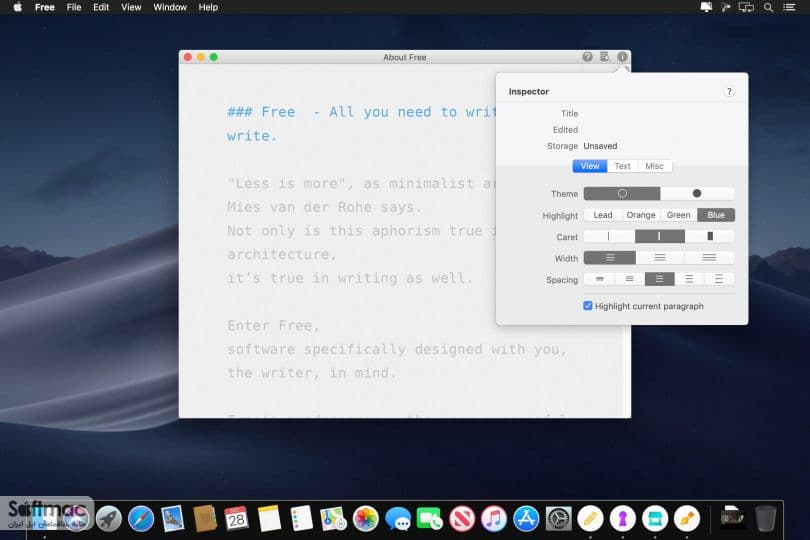Choose the loosest line spacing option
810x540 pixels.
point(719,279)
